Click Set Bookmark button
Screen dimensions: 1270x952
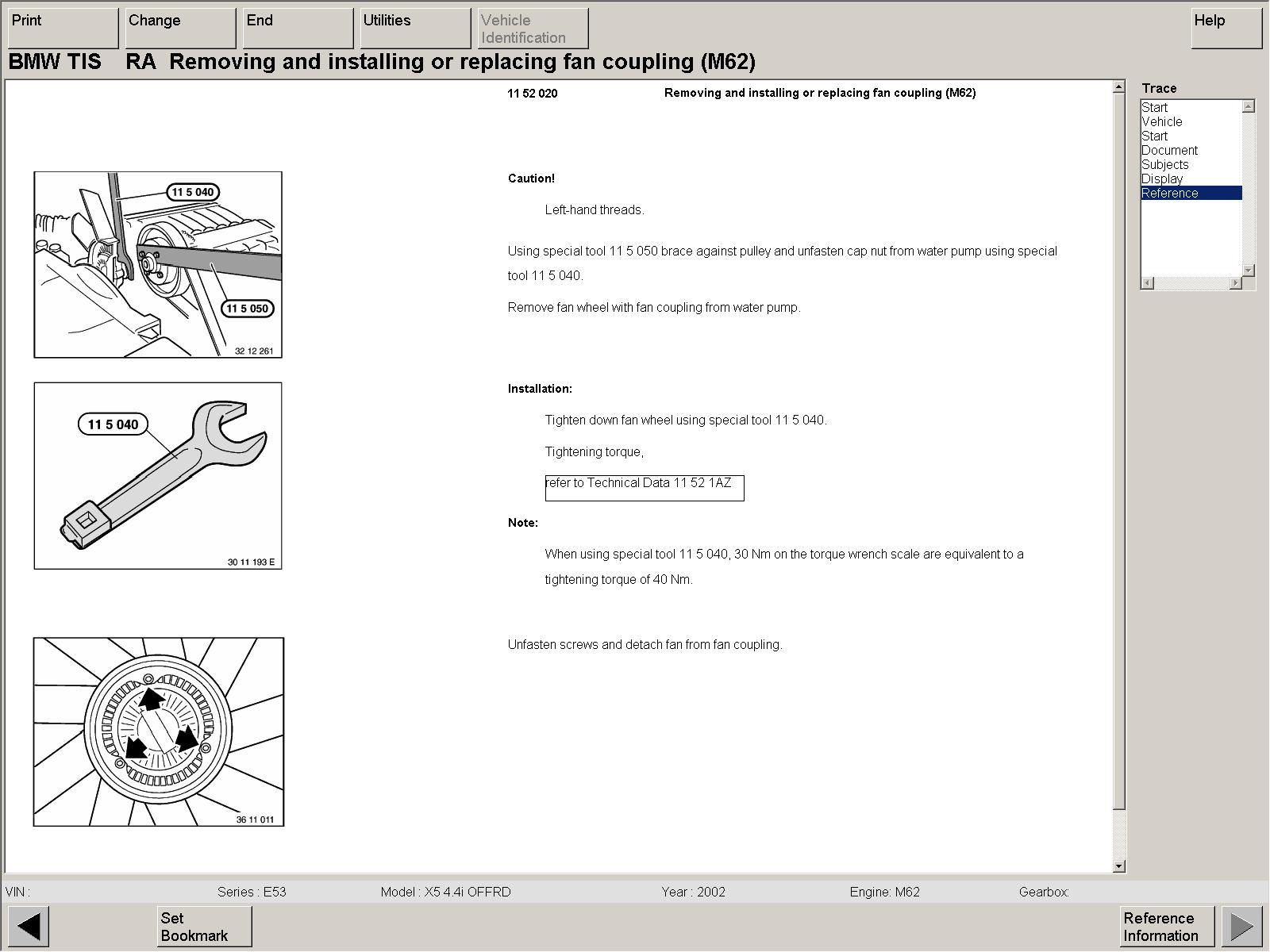pos(204,926)
